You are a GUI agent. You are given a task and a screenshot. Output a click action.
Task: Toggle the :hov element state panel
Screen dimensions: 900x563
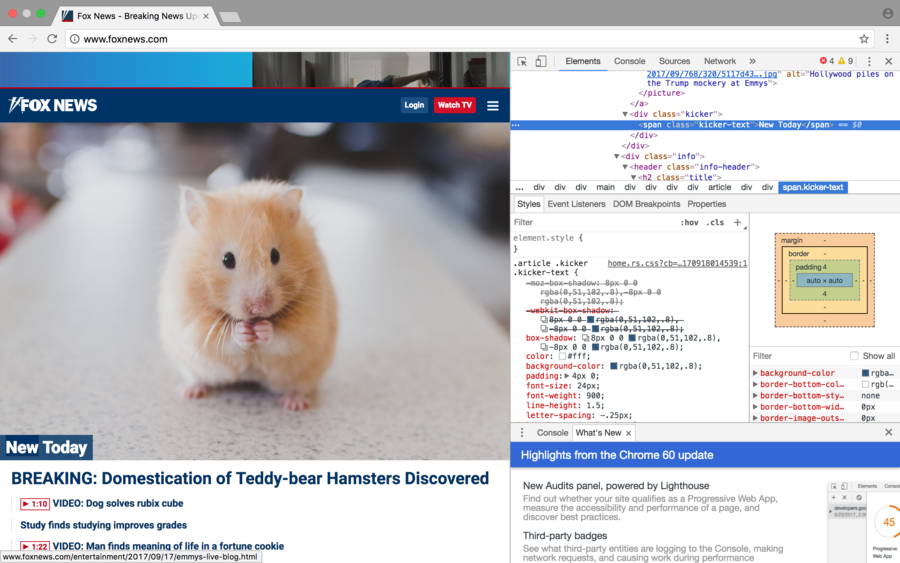[x=689, y=223]
